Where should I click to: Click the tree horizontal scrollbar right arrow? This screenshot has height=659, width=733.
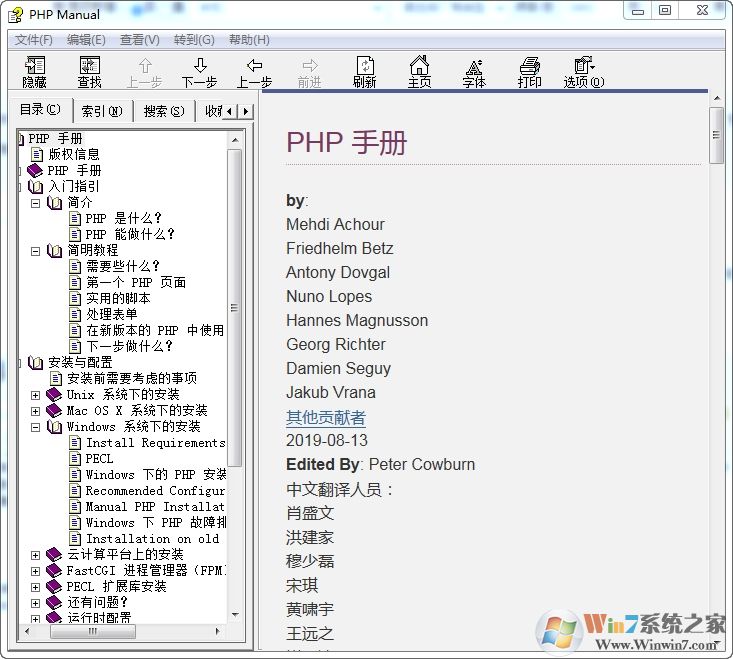(x=217, y=631)
